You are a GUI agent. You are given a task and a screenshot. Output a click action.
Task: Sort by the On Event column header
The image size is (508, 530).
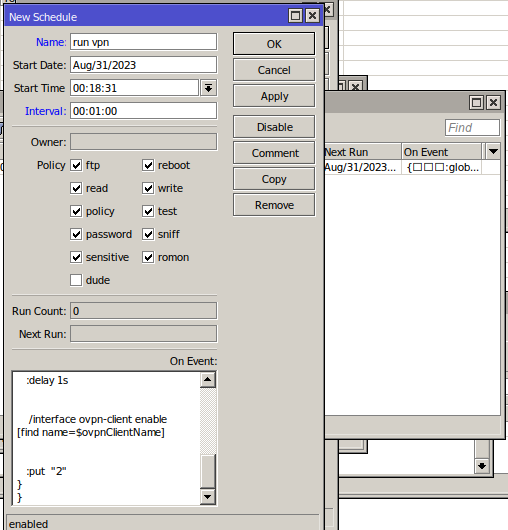[441, 152]
